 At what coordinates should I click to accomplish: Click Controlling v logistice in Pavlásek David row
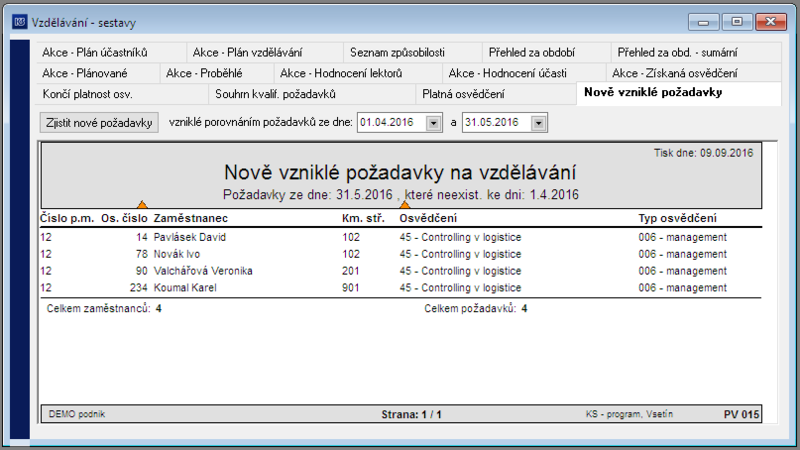(460, 237)
